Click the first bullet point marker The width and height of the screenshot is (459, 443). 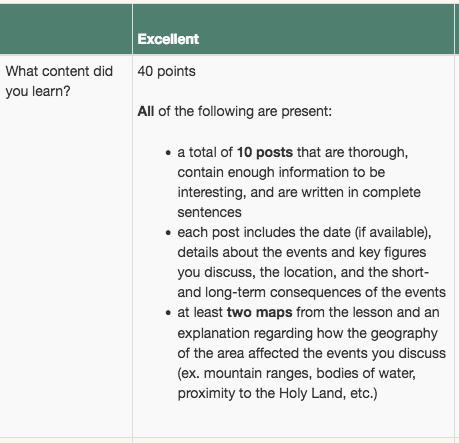(168, 153)
